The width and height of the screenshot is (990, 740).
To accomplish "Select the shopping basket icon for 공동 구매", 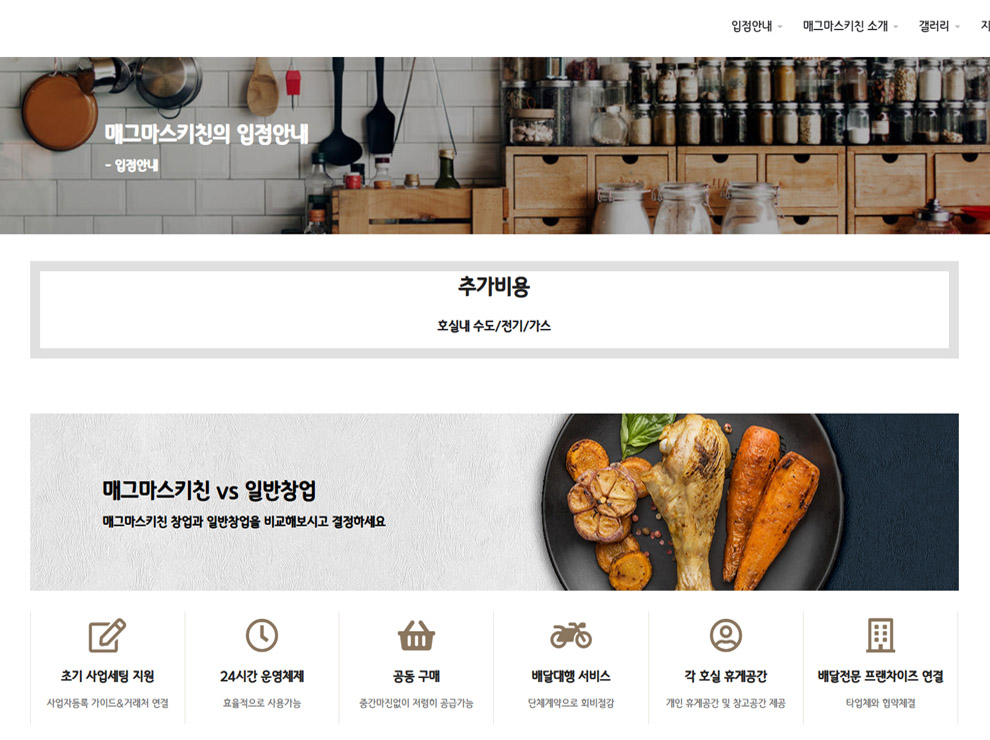I will 416,635.
